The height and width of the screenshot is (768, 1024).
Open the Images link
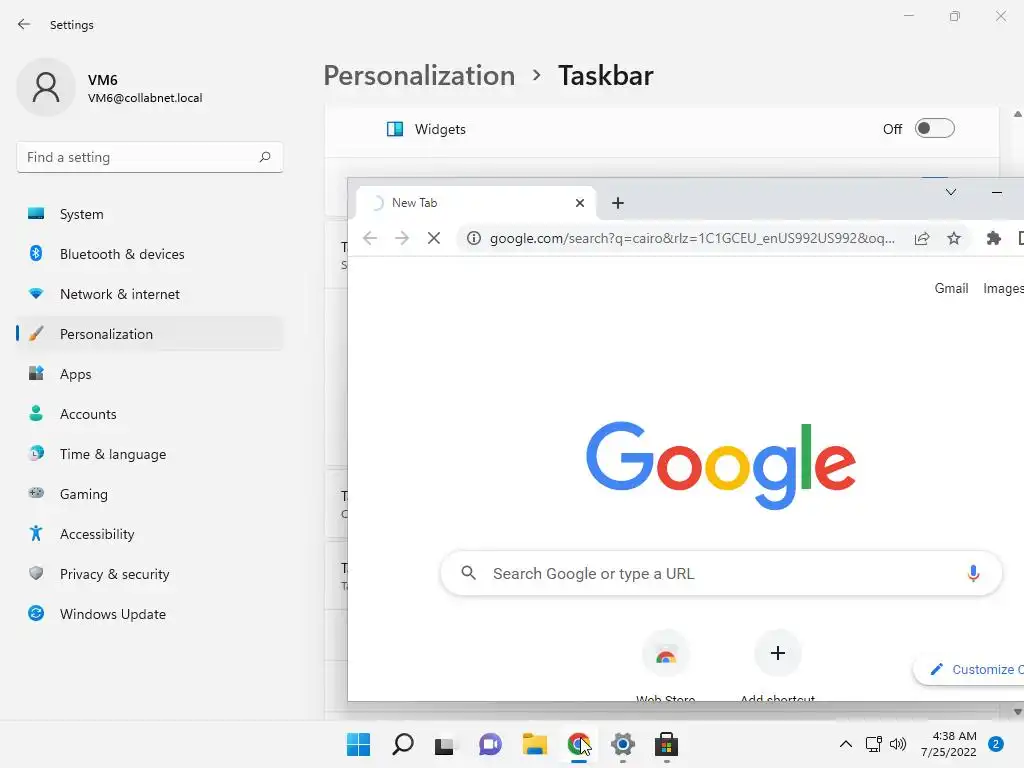1003,289
